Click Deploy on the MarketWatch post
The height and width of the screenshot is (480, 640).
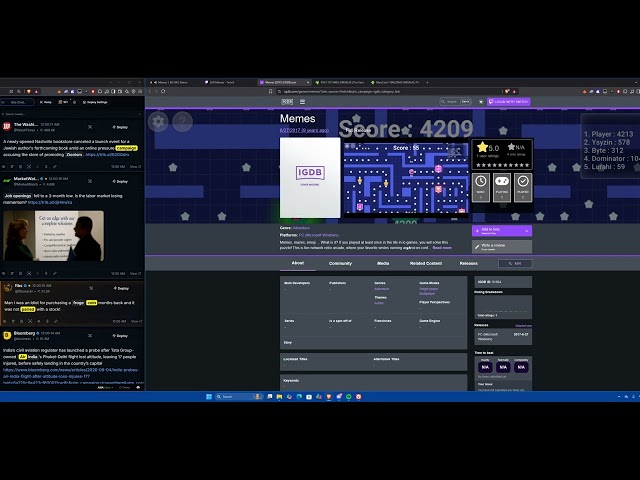tap(121, 181)
